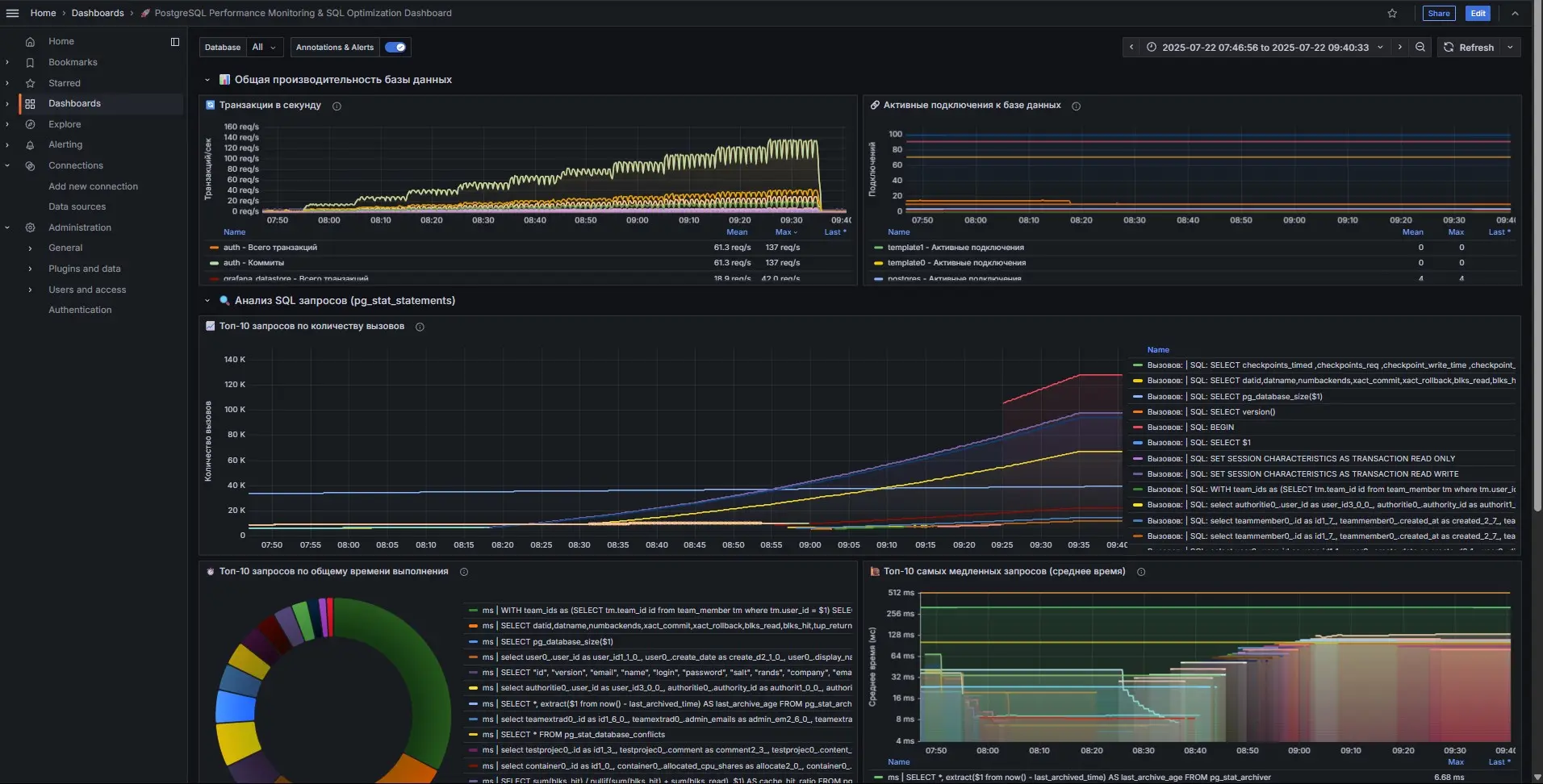
Task: Go to Data sources menu item
Action: (77, 206)
